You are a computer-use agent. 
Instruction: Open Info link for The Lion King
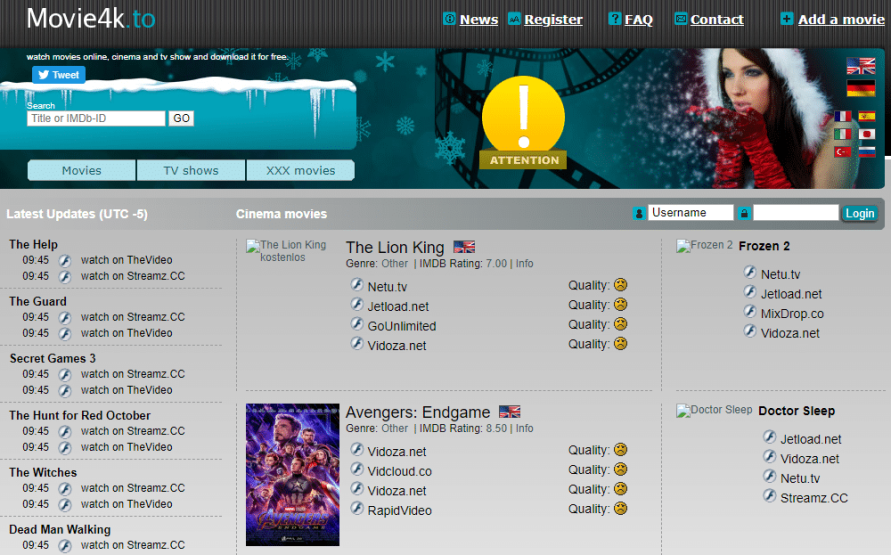(x=524, y=264)
